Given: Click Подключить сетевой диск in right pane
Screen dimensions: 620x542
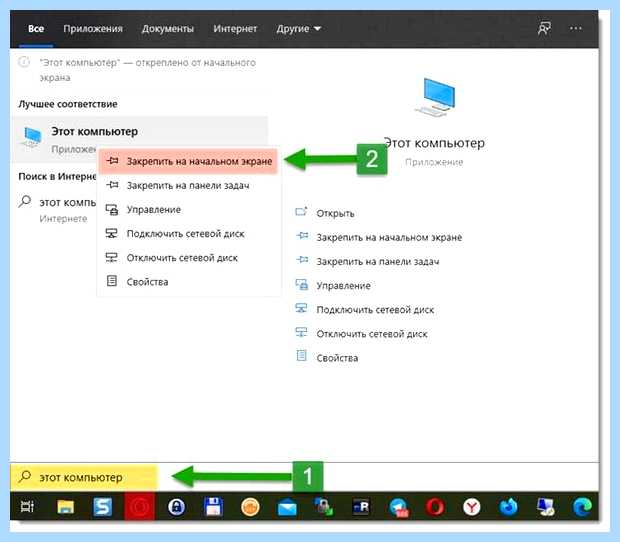Looking at the screenshot, I should [x=365, y=310].
